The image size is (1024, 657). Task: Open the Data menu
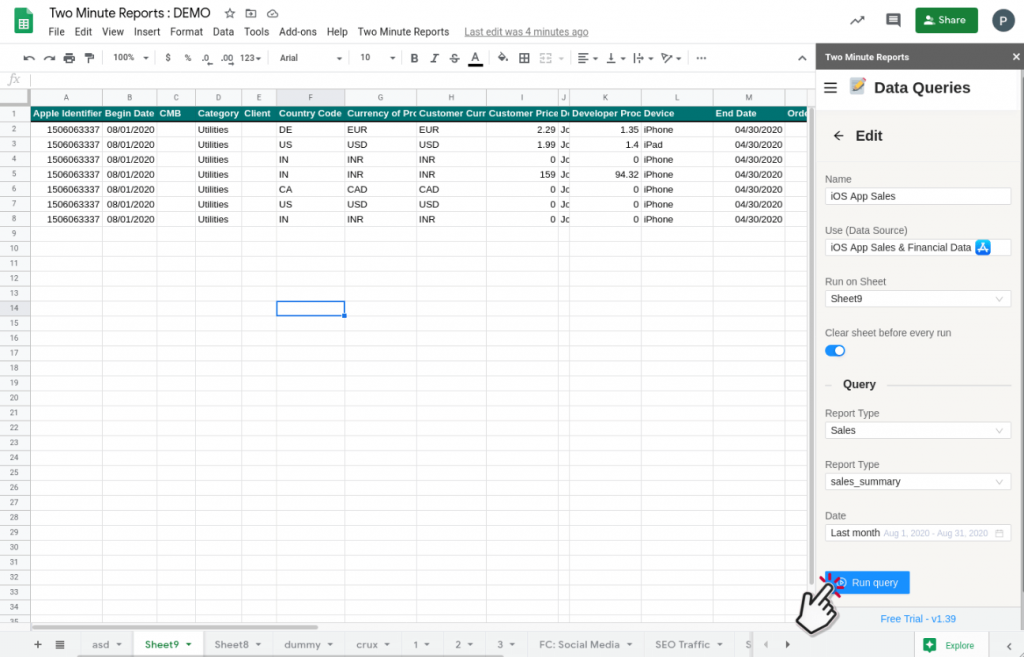click(223, 31)
